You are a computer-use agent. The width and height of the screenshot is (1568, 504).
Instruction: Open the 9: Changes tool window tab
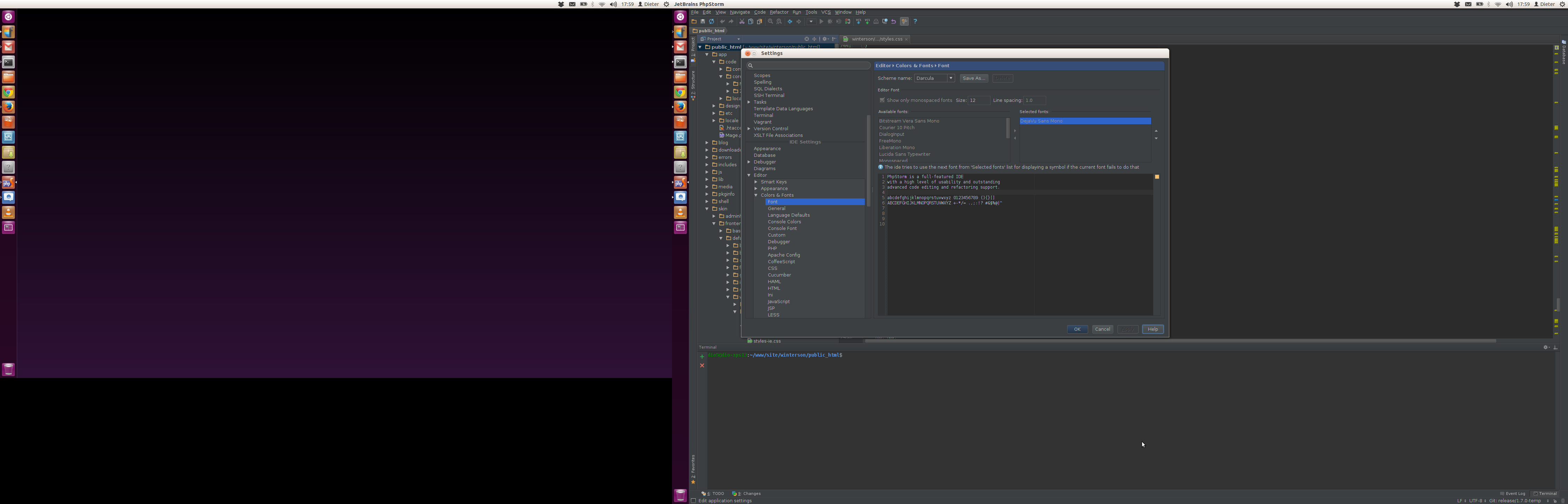point(746,493)
